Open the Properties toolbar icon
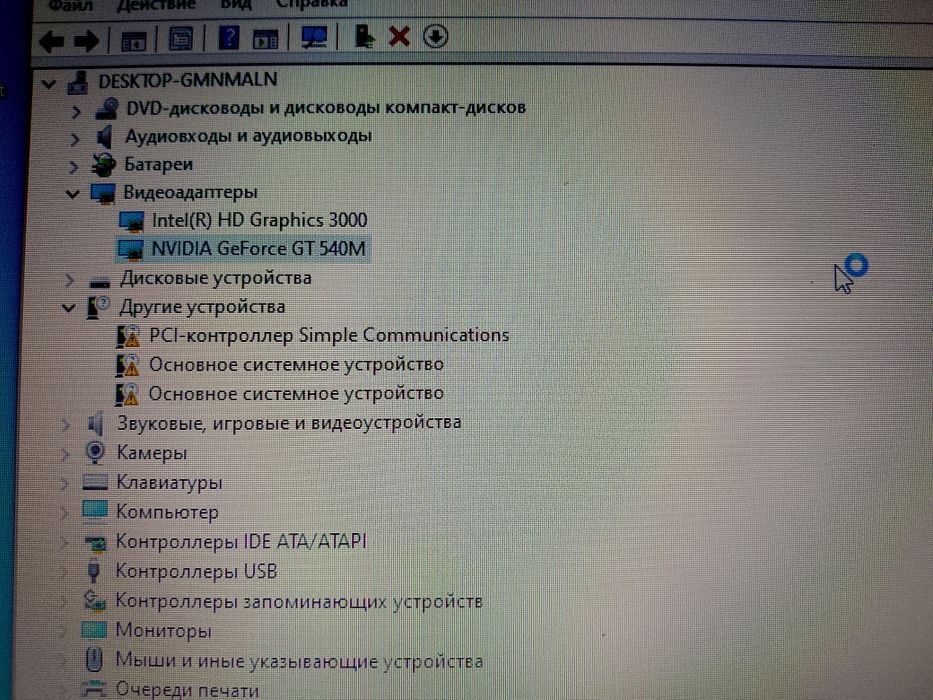Image resolution: width=933 pixels, height=700 pixels. pos(181,39)
